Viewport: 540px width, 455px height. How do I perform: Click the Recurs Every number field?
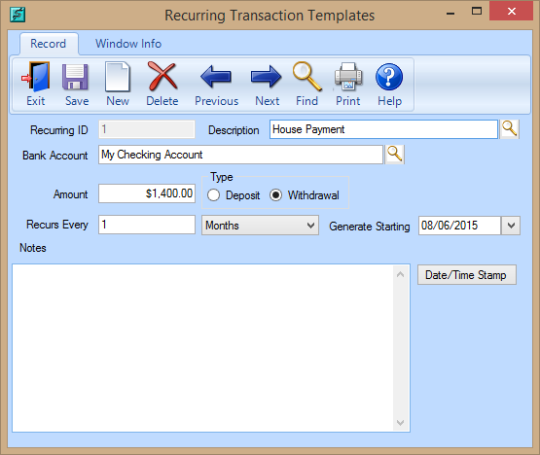(147, 225)
